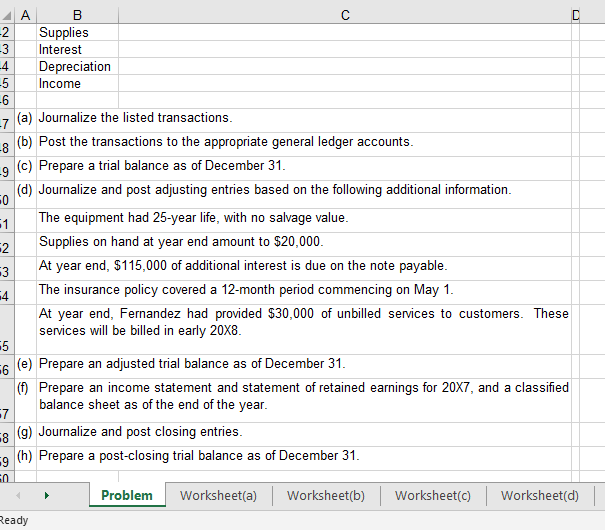605x530 pixels.
Task: Select the '$115,000 of additional interest' cell
Action: click(x=304, y=268)
